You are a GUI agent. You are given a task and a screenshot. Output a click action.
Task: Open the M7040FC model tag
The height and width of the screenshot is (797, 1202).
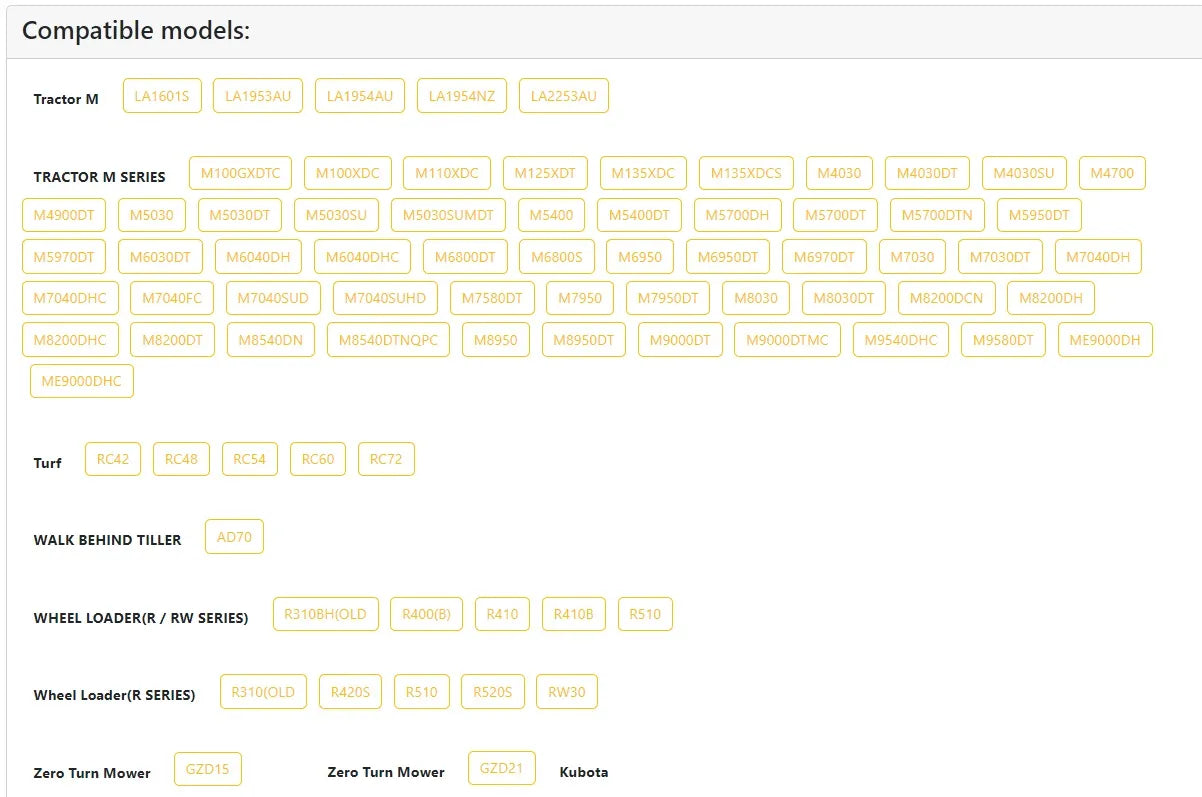pos(172,298)
